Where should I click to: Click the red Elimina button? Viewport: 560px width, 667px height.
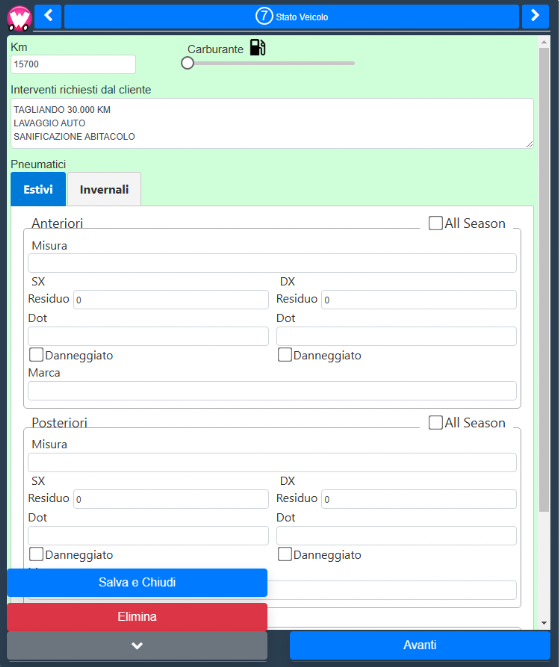pos(137,617)
